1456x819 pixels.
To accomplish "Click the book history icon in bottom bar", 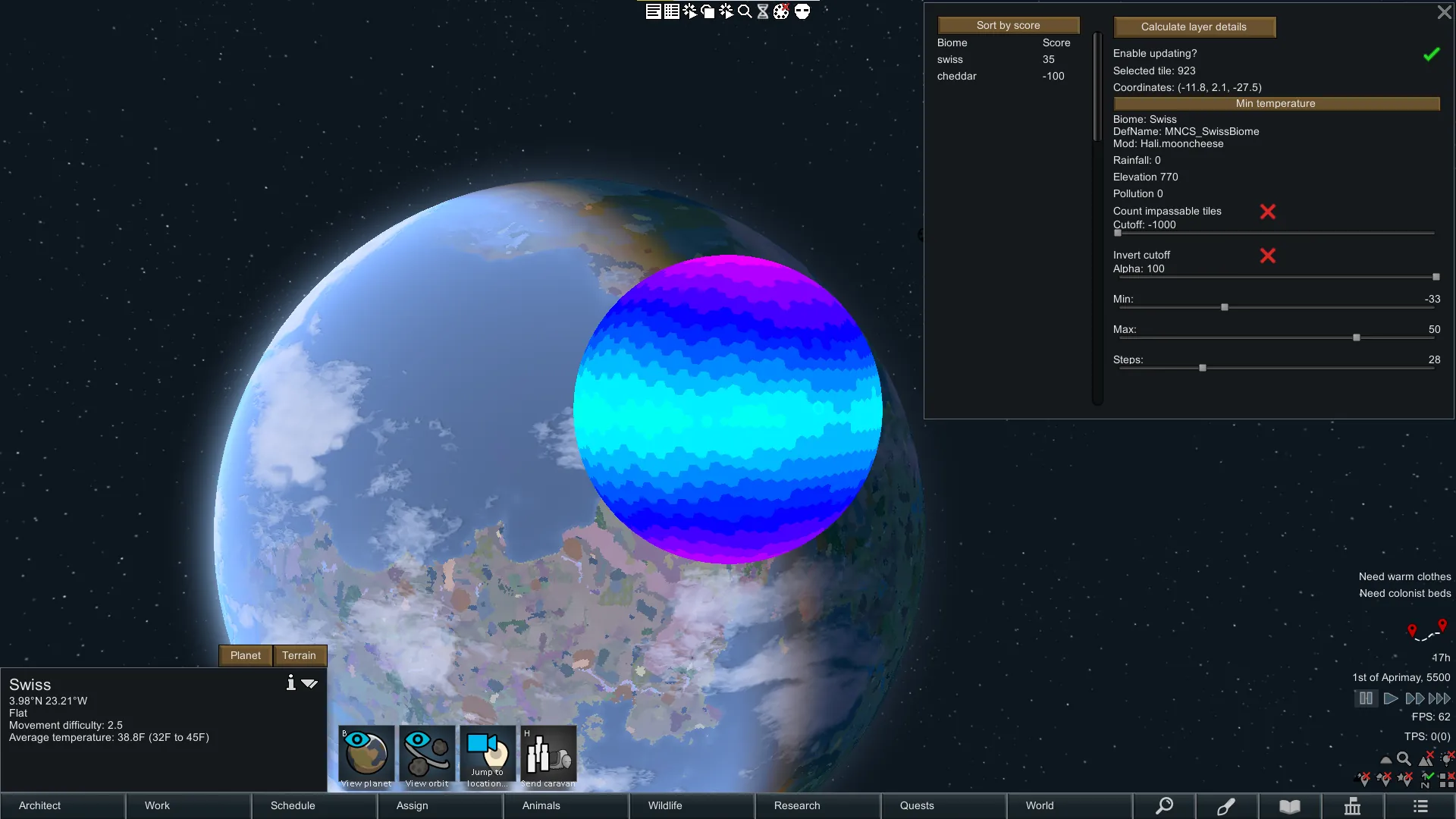I will [x=1290, y=806].
